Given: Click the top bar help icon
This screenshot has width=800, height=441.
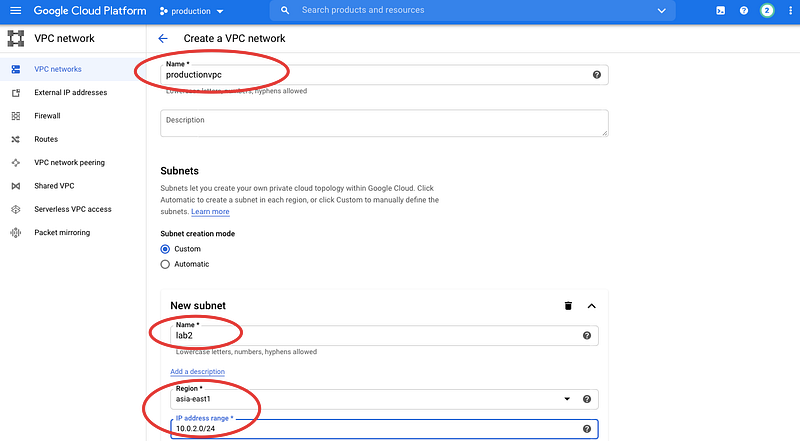Looking at the screenshot, I should tap(744, 10).
